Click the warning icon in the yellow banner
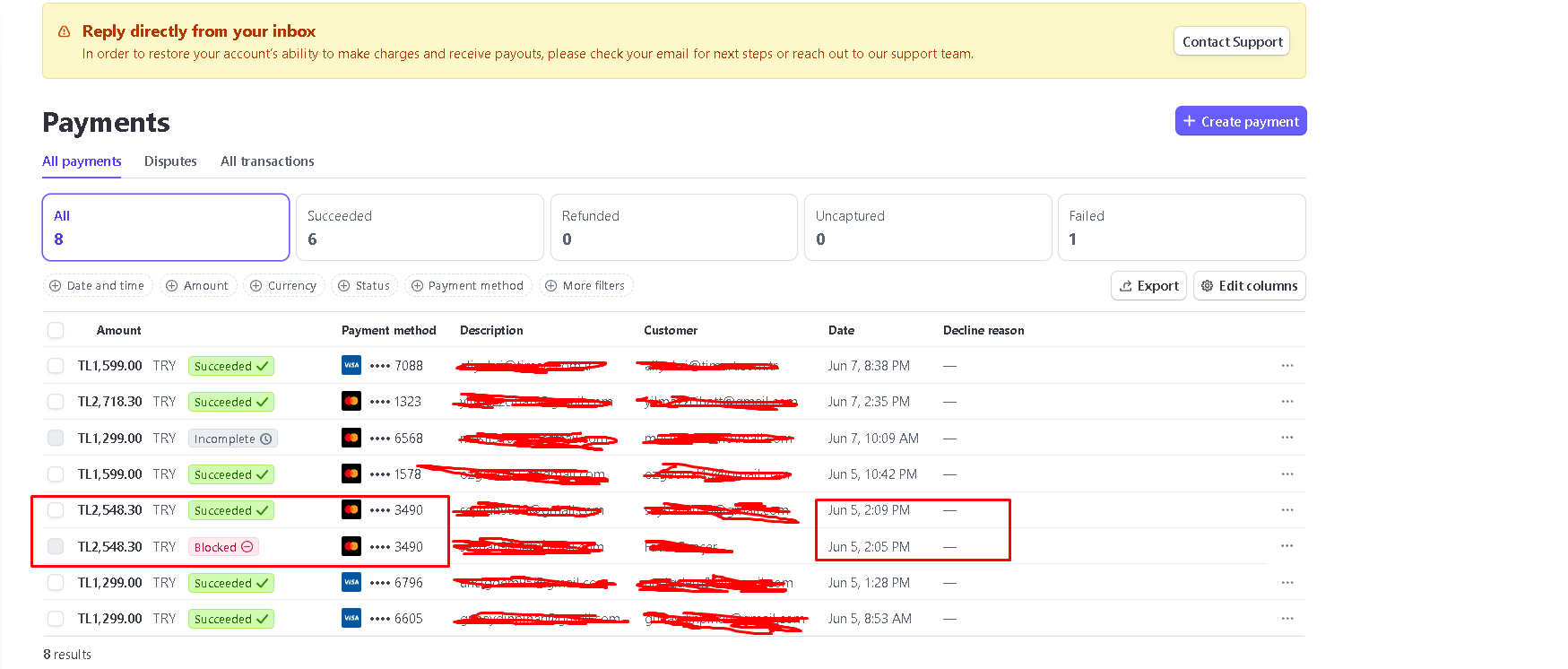Viewport: 1568px width, 669px height. (x=64, y=31)
